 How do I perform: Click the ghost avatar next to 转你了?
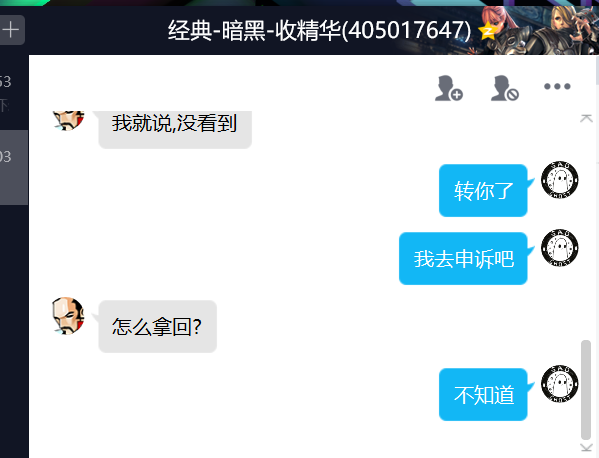tap(560, 180)
